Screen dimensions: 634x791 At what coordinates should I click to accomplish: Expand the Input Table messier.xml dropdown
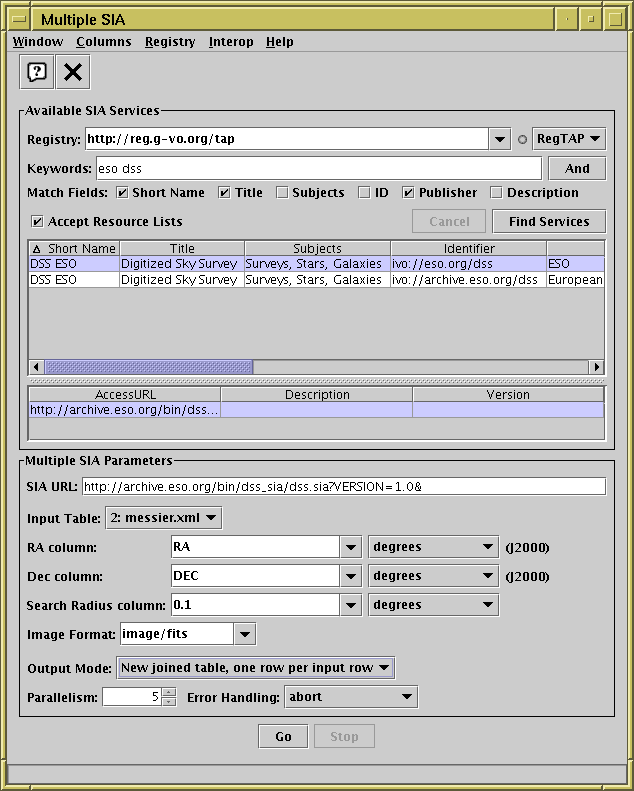[x=163, y=518]
